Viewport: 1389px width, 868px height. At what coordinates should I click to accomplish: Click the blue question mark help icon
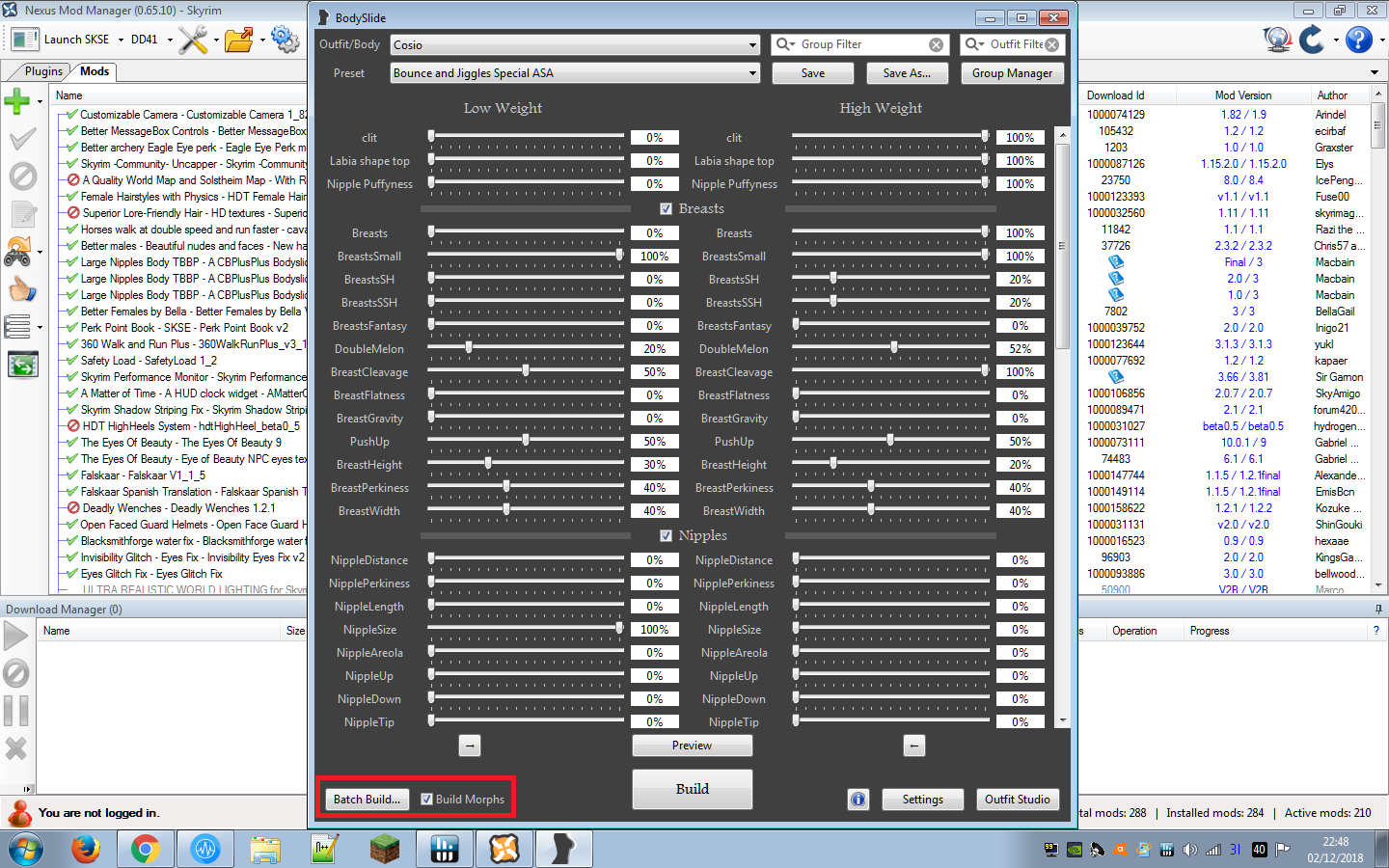[1358, 40]
